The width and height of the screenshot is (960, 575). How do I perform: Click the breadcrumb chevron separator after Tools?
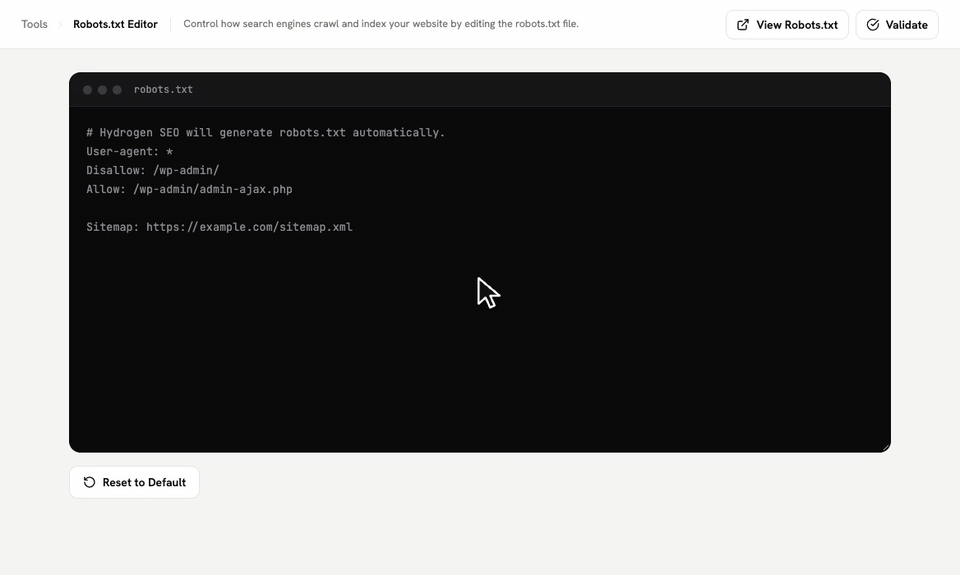60,24
